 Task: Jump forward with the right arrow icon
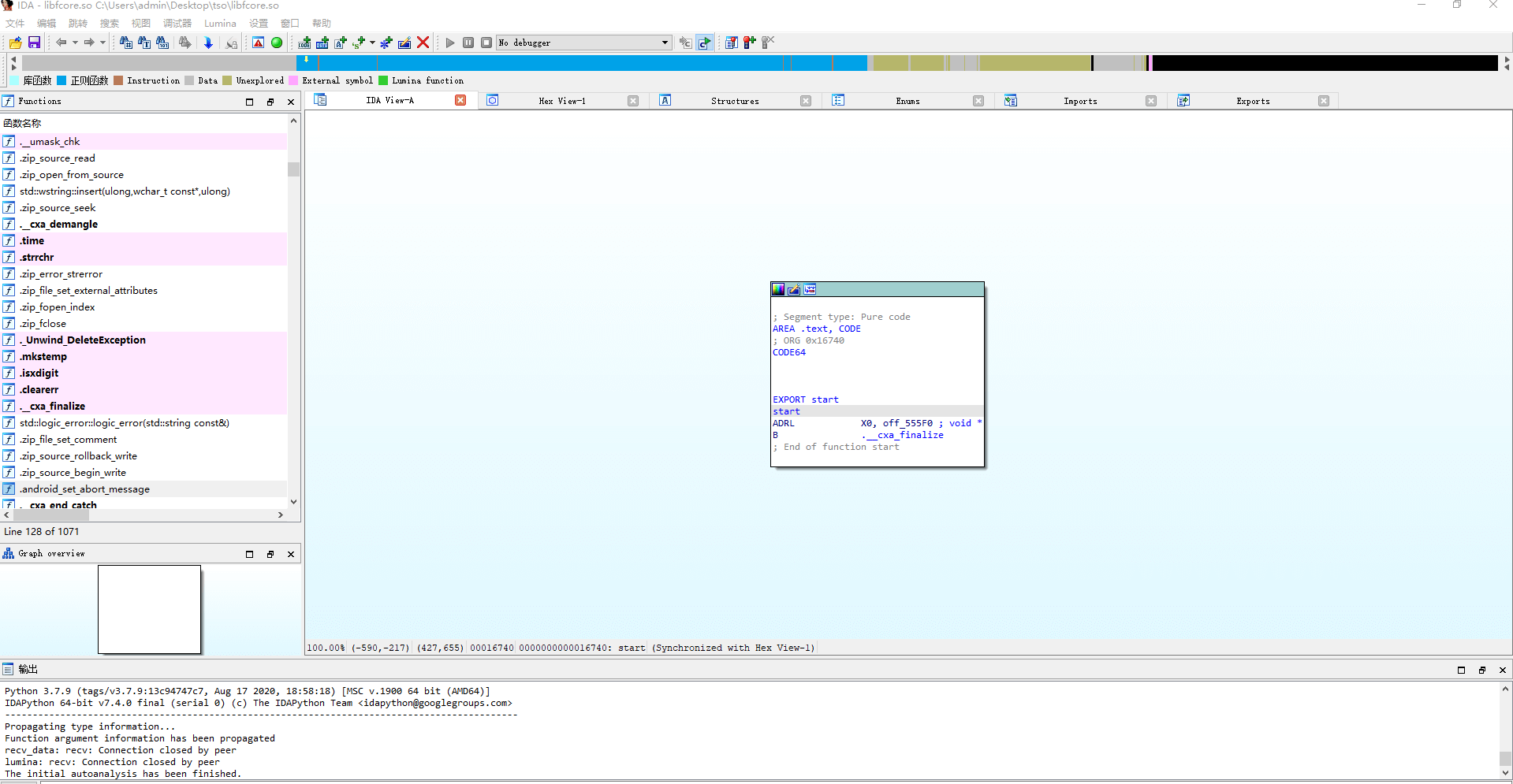point(89,43)
